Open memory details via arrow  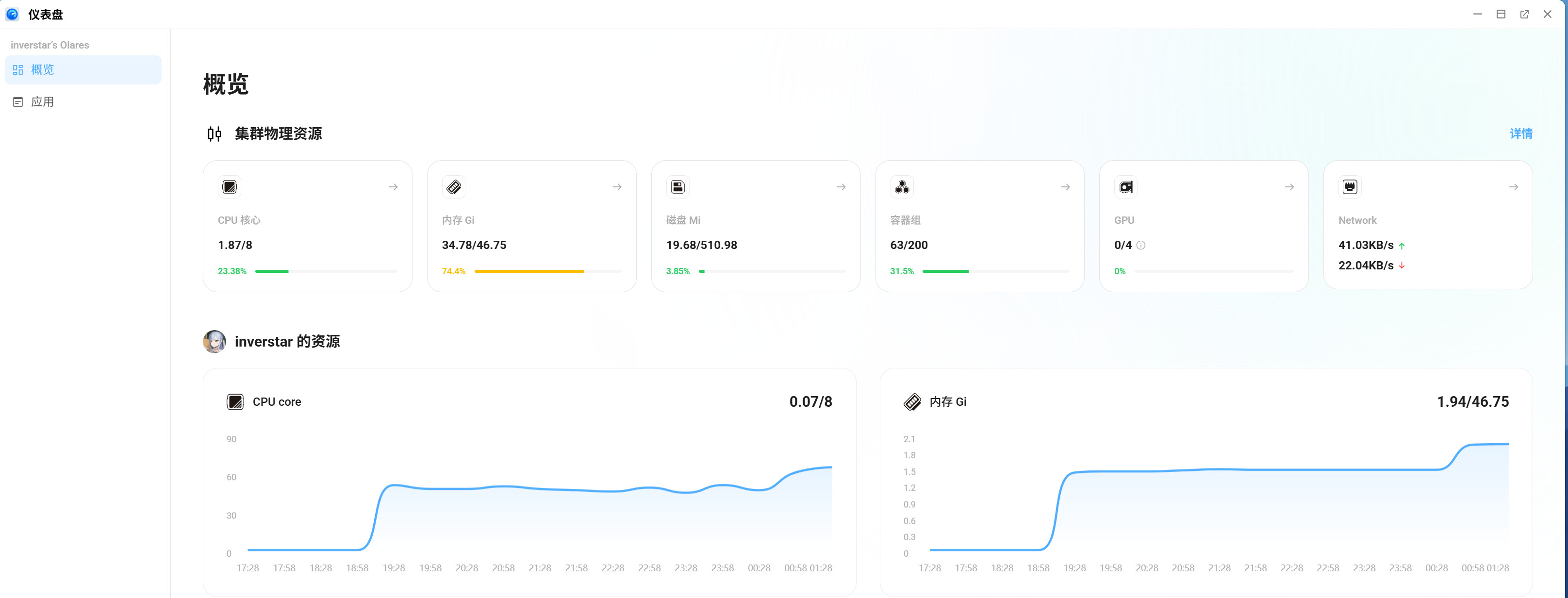[x=617, y=187]
